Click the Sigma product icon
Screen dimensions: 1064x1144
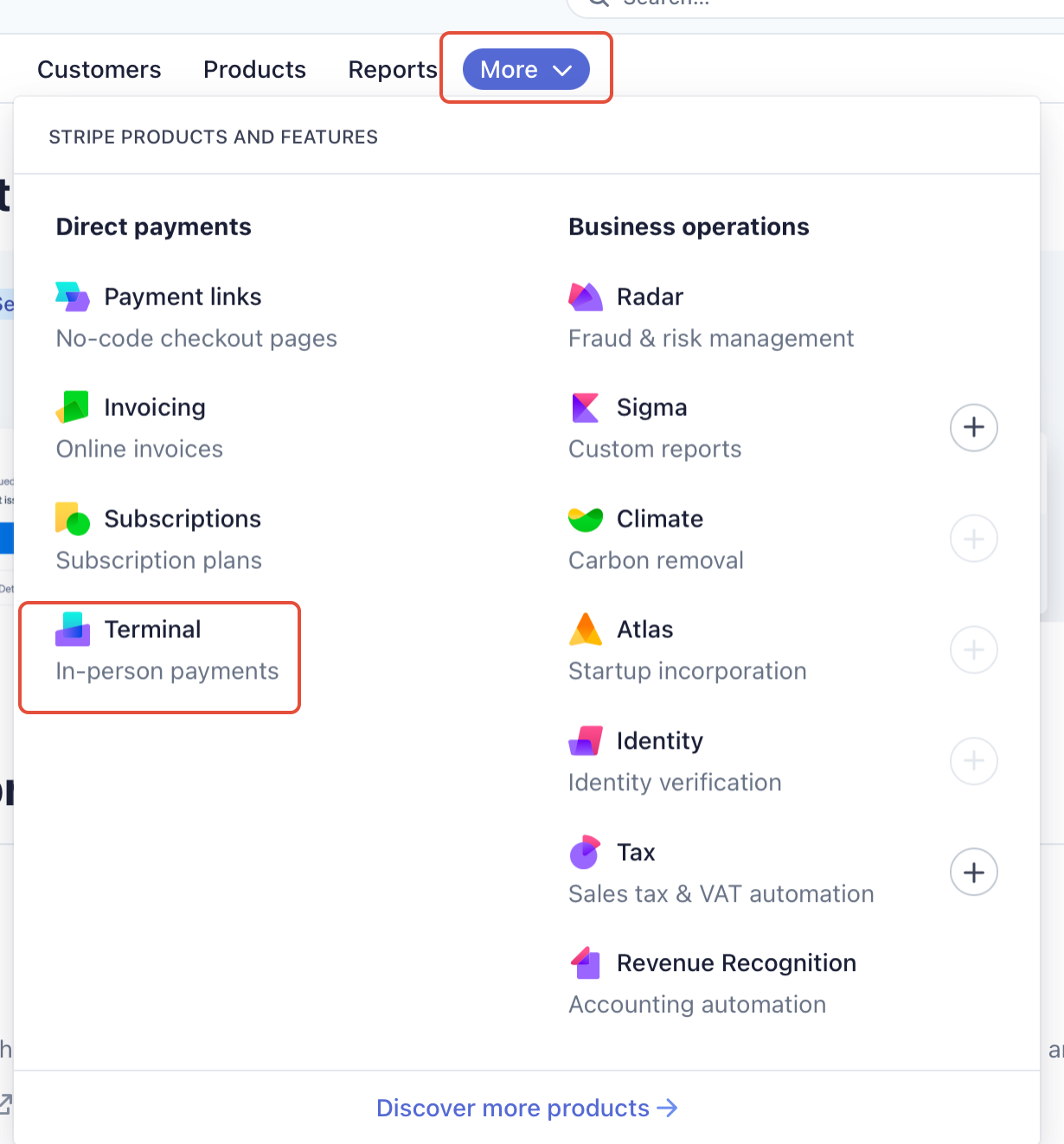pyautogui.click(x=586, y=407)
